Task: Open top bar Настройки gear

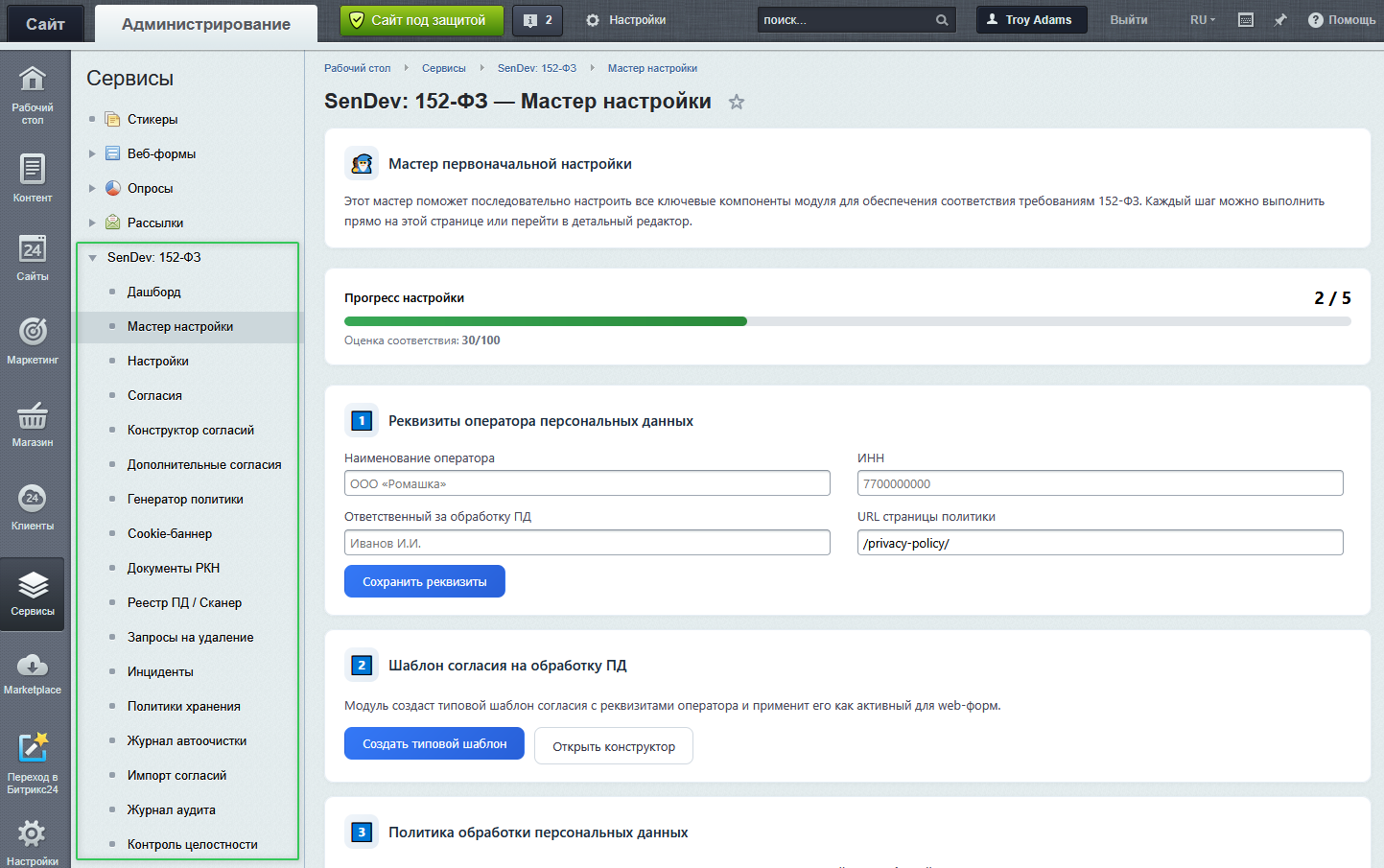Action: point(593,20)
